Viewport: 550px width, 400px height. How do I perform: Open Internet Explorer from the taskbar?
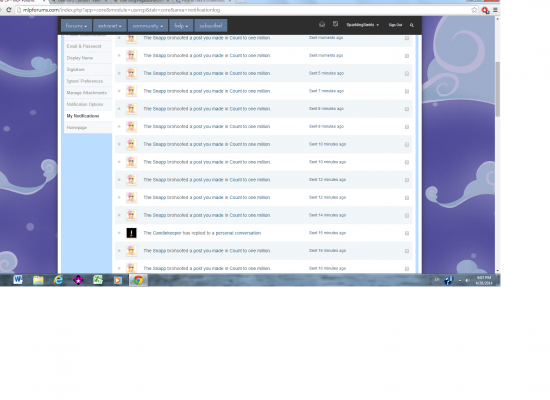coord(58,280)
